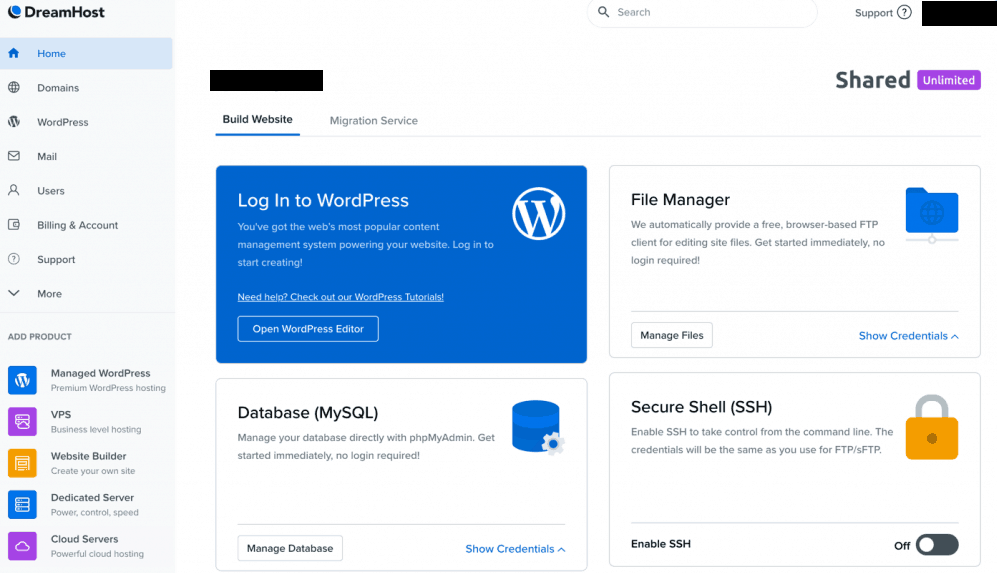Click the Open WordPress Editor button
Screen dimensions: 997x573
click(308, 329)
